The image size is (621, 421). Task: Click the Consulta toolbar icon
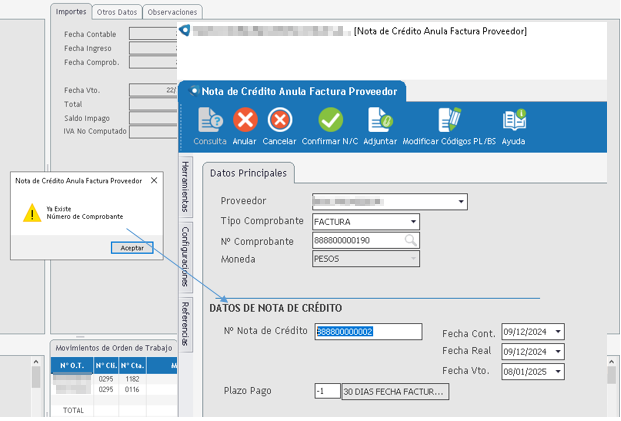click(210, 121)
